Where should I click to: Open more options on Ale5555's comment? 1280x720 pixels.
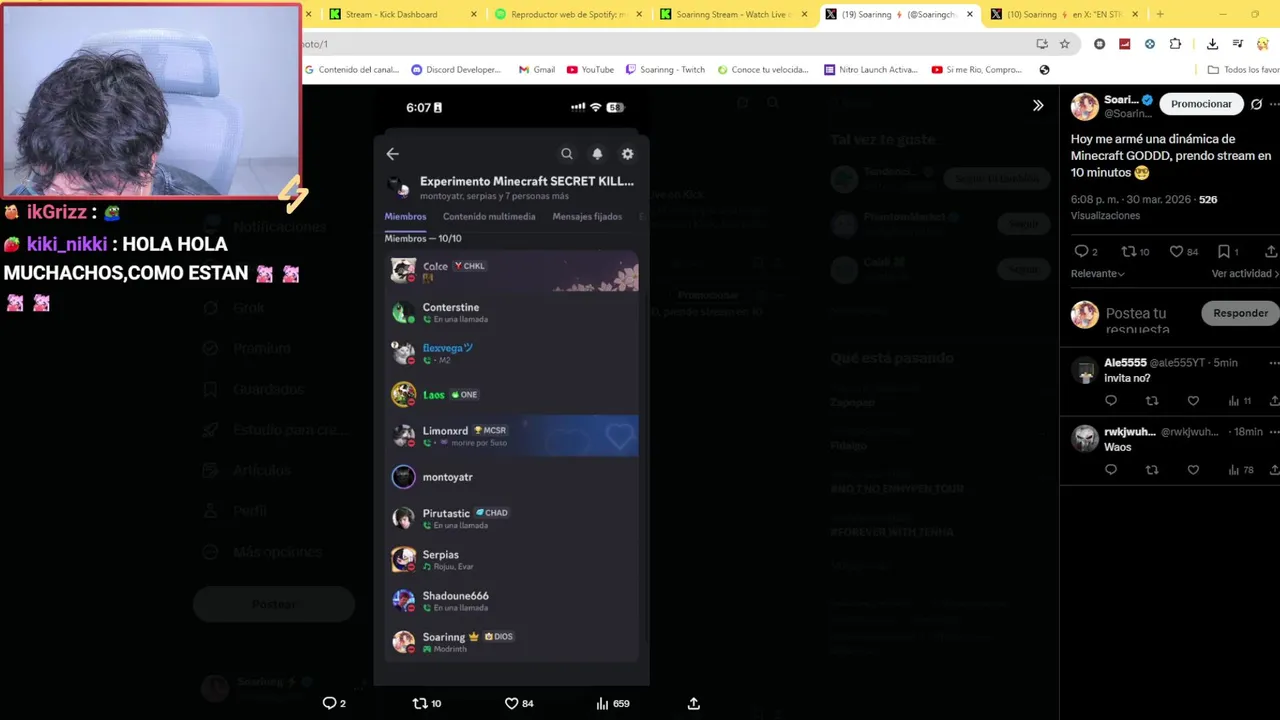pos(1273,362)
